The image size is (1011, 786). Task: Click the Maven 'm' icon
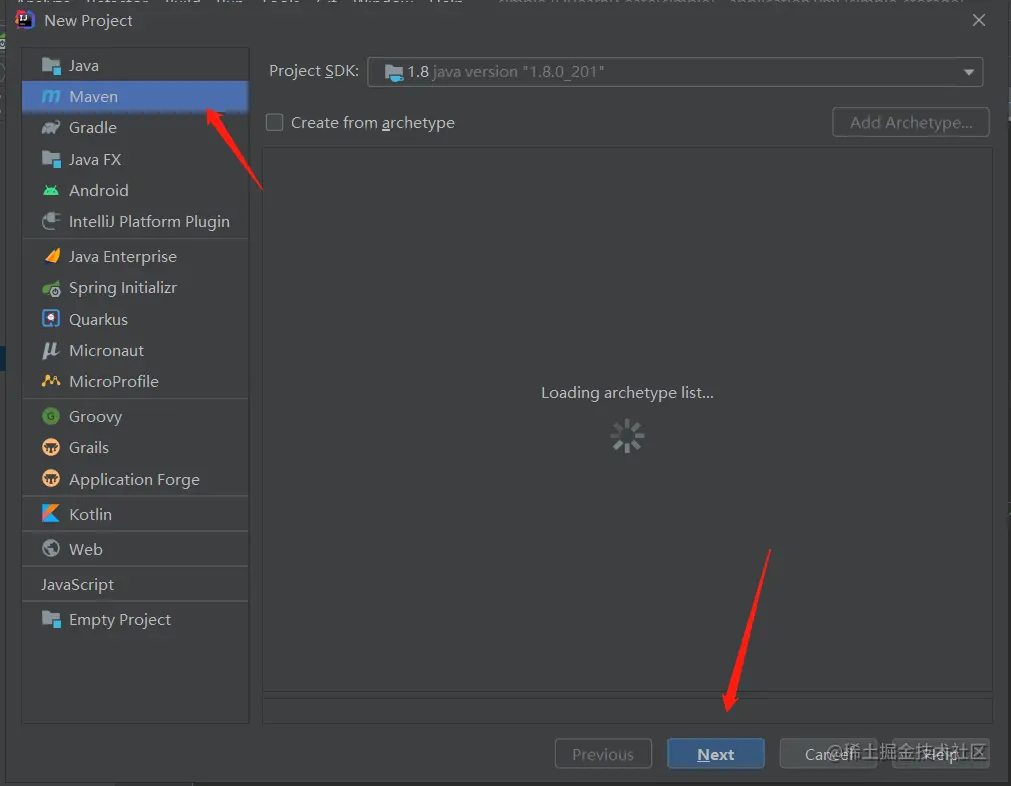51,97
